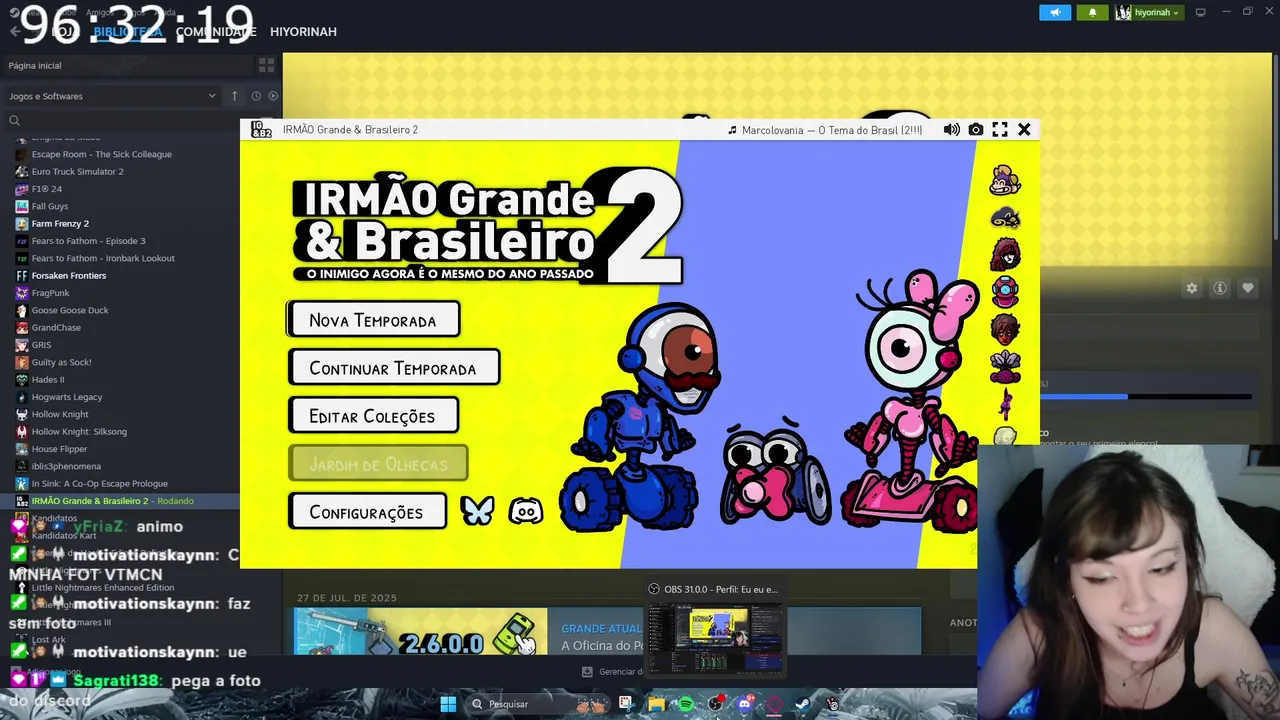Open Steam game info icon
The image size is (1280, 720).
tap(1220, 288)
